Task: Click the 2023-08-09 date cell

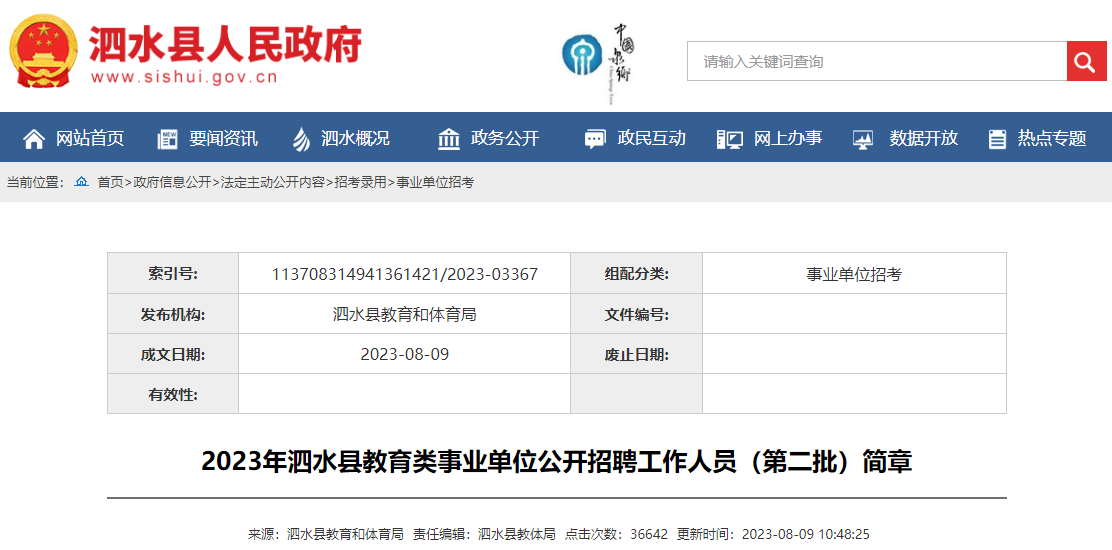Action: click(x=404, y=354)
